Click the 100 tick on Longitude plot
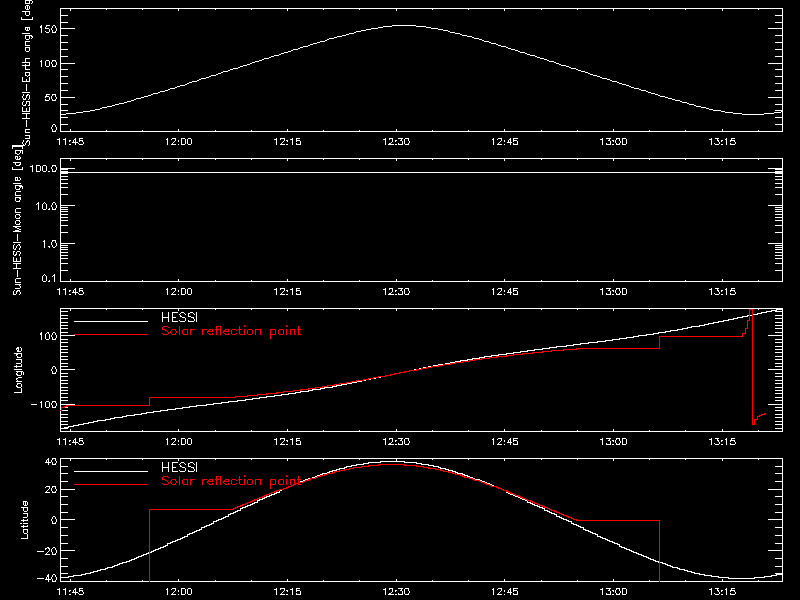Image resolution: width=800 pixels, height=600 pixels. tap(47, 336)
